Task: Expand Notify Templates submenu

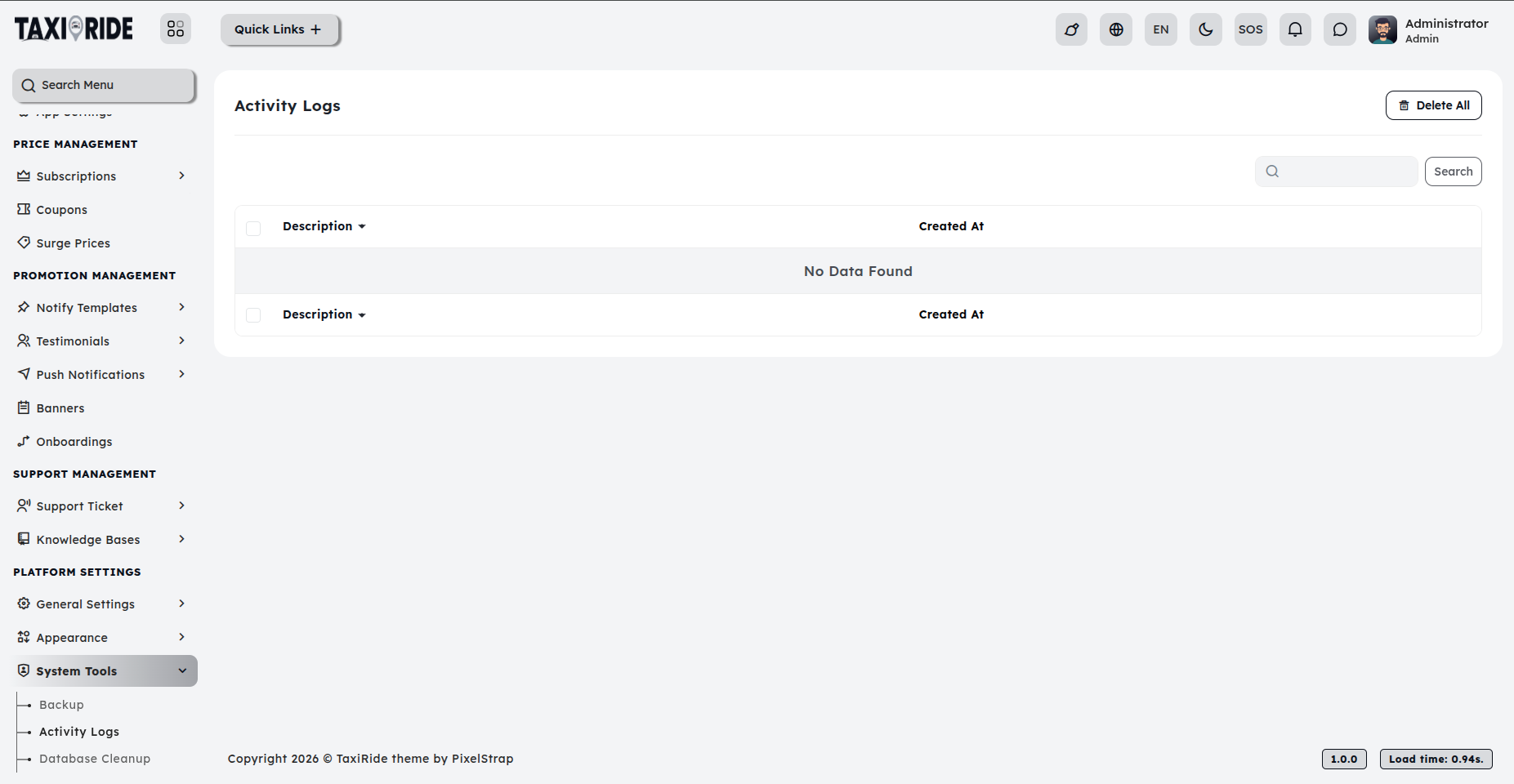Action: pos(104,308)
